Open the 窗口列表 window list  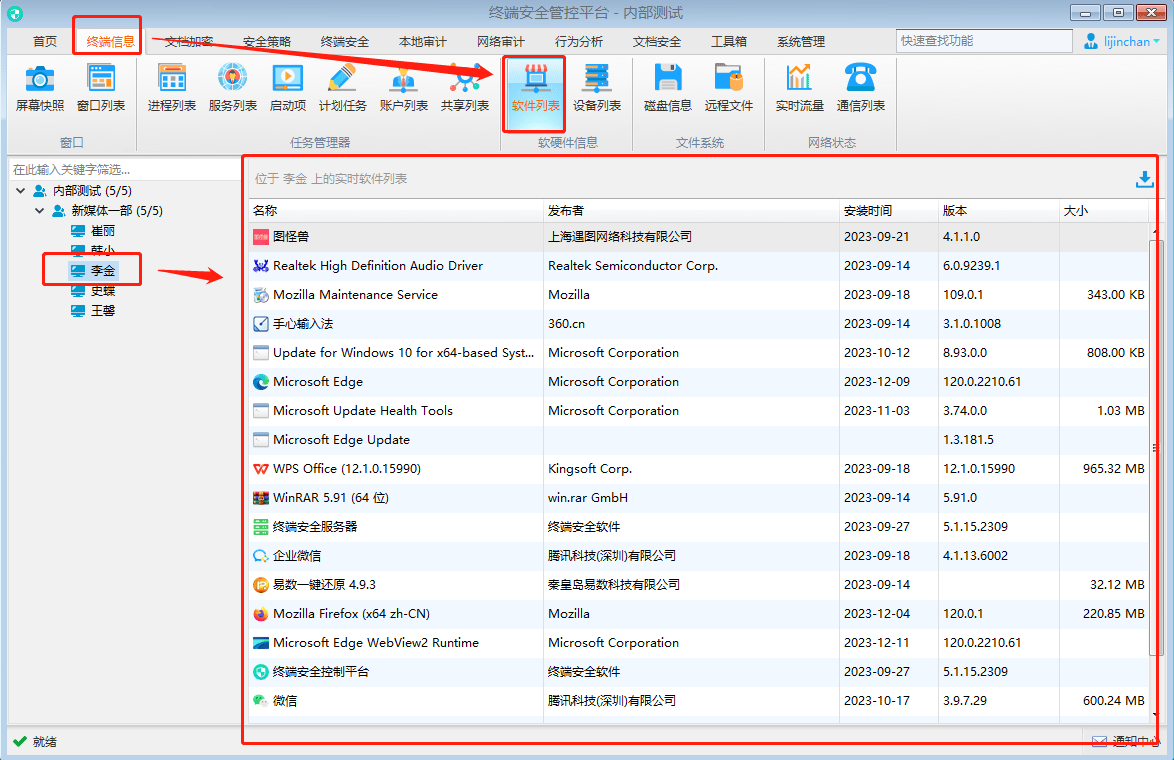tap(101, 88)
